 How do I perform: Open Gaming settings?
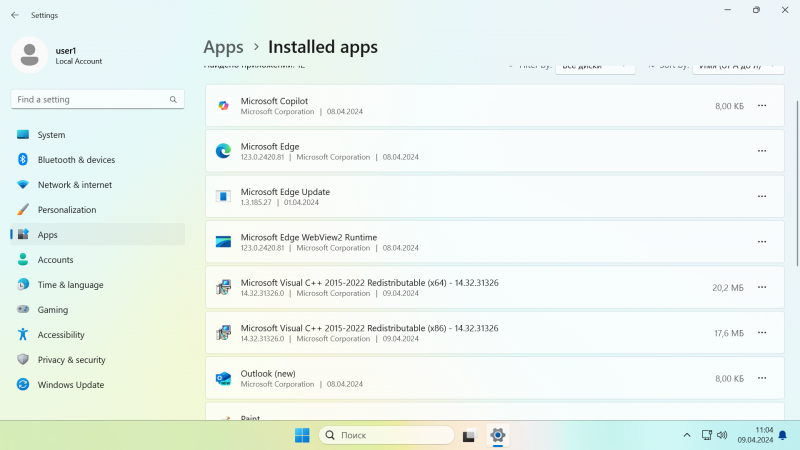coord(97,310)
